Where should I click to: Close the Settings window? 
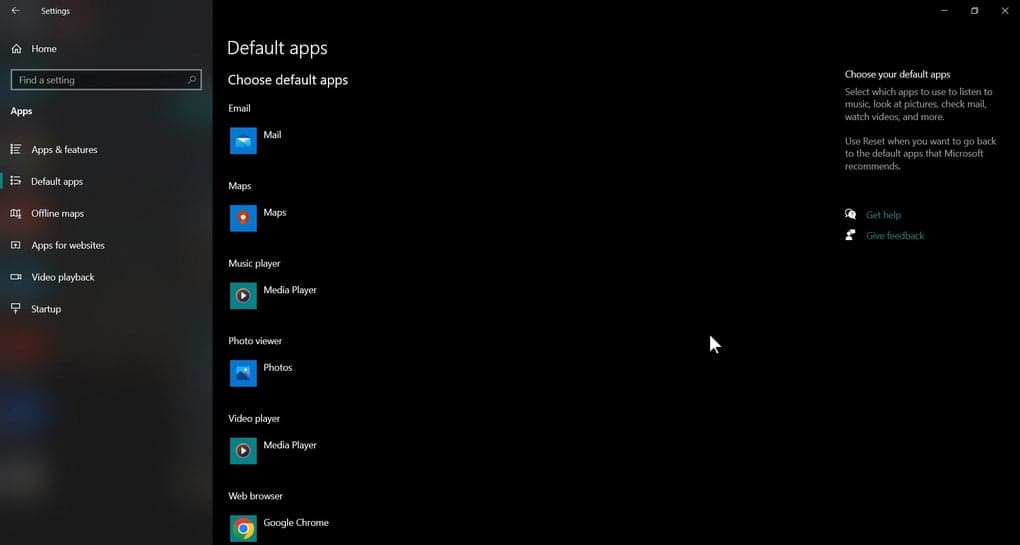click(x=1004, y=11)
